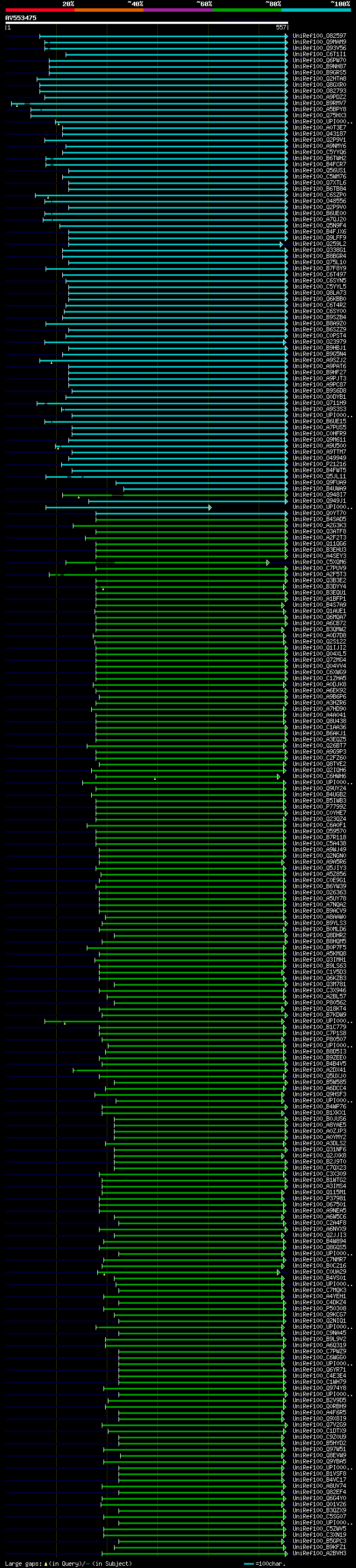Open hit label UniRef100_B9GRS5

(x=319, y=72)
